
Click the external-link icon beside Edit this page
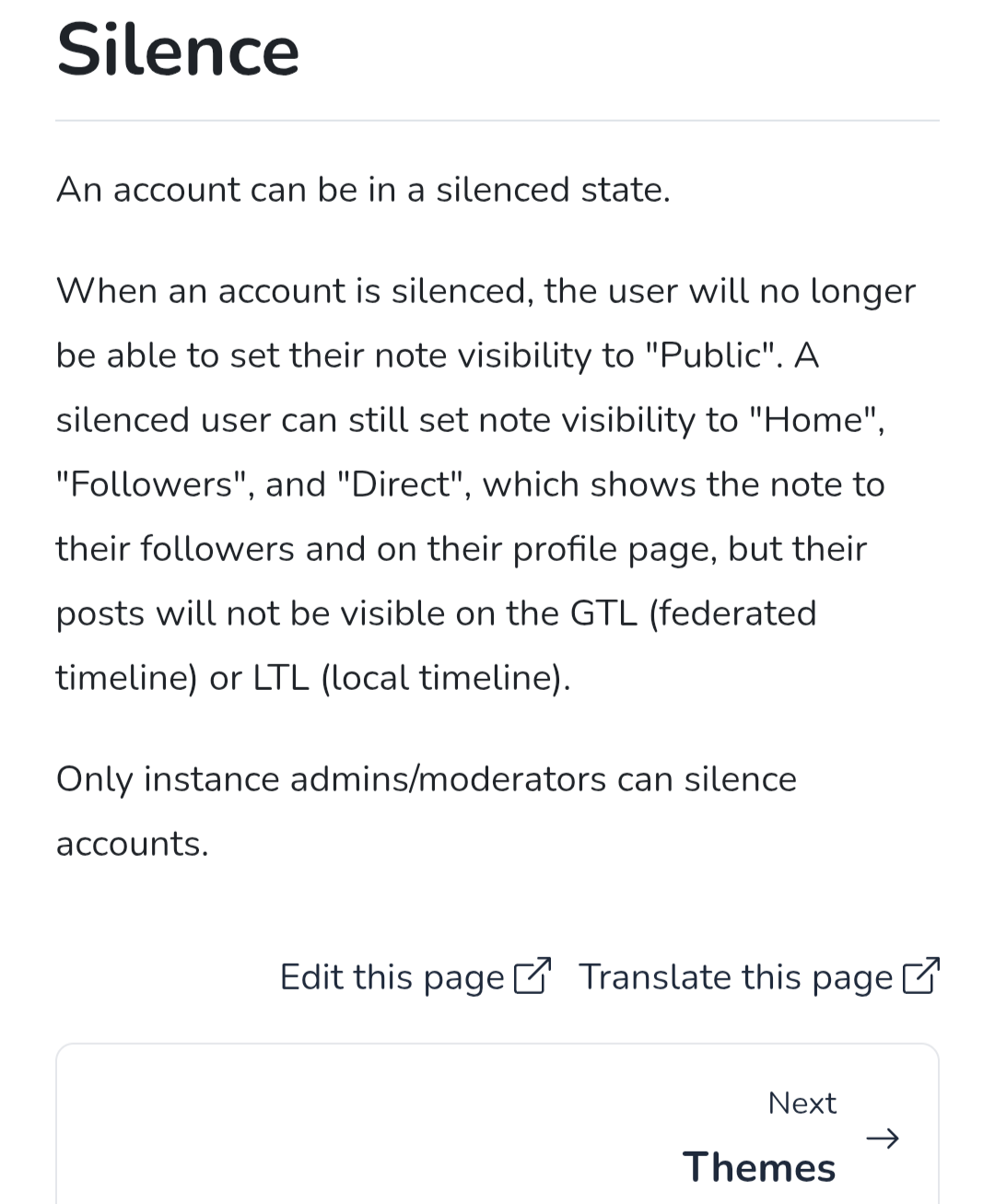[532, 976]
